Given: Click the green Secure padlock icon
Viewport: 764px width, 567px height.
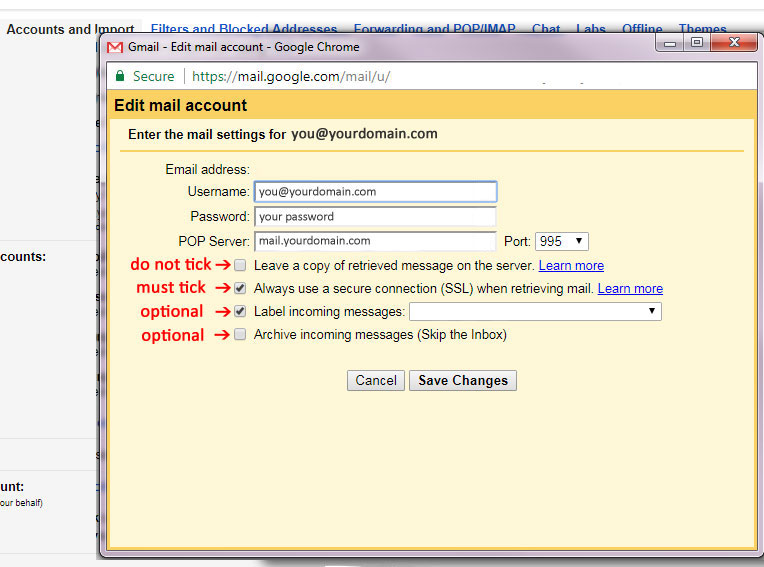Looking at the screenshot, I should [x=120, y=76].
